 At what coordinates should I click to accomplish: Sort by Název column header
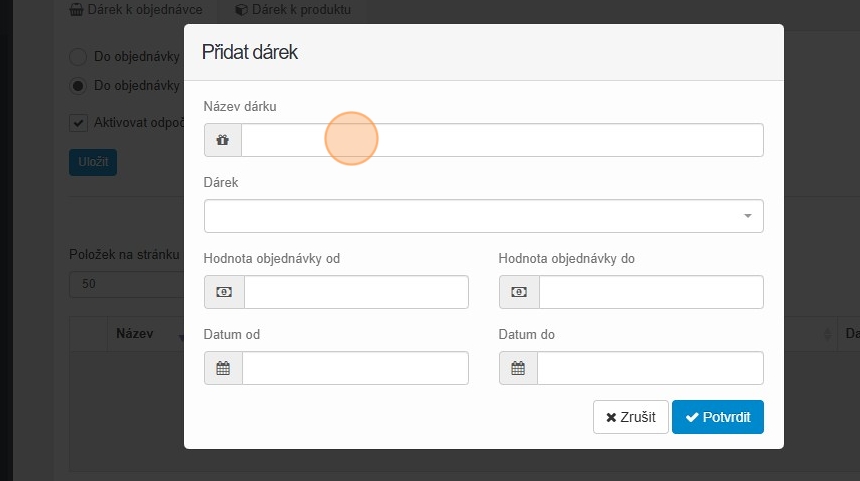135,334
